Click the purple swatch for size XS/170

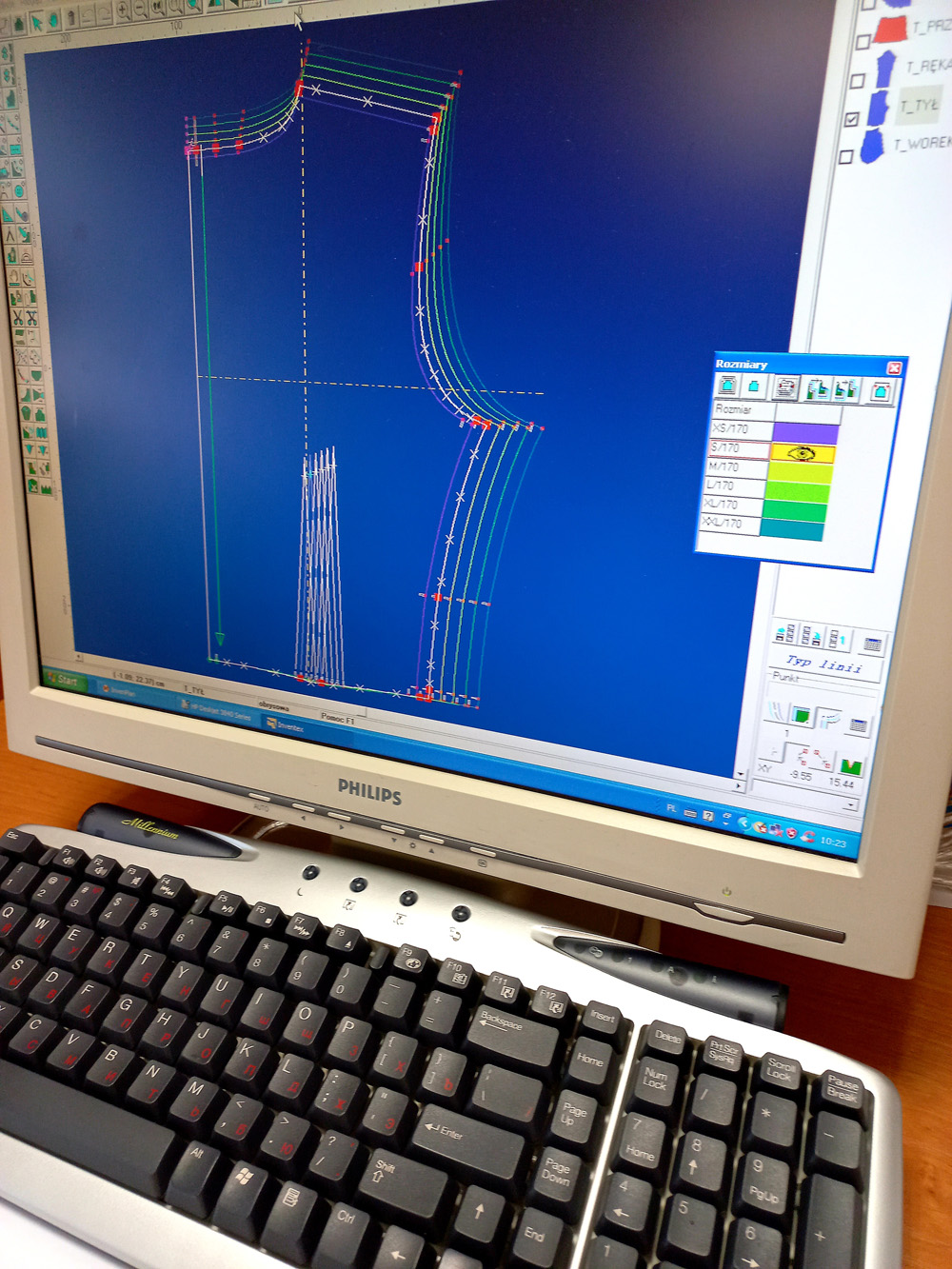805,434
